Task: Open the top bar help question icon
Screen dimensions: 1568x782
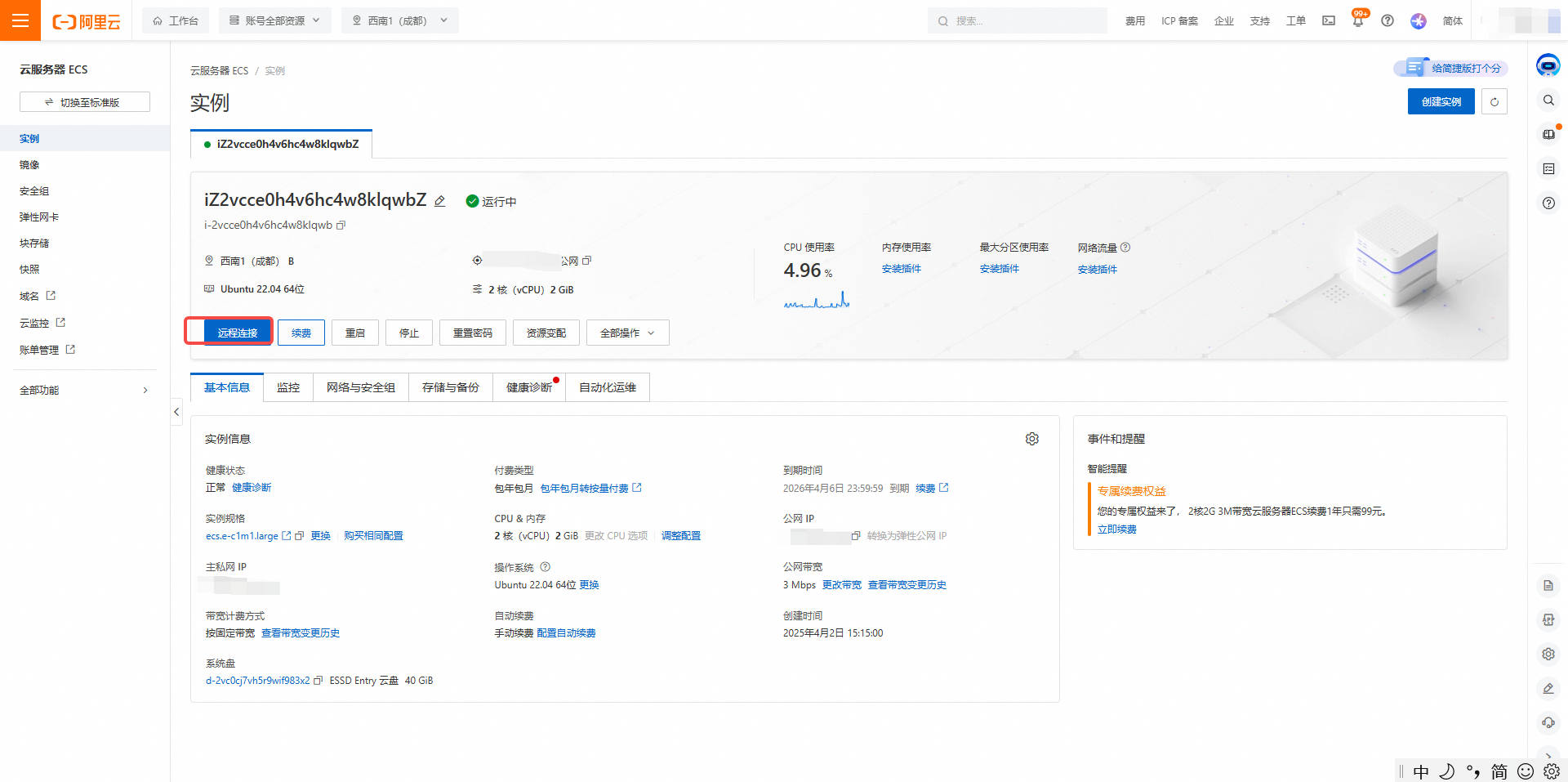Action: [1388, 20]
